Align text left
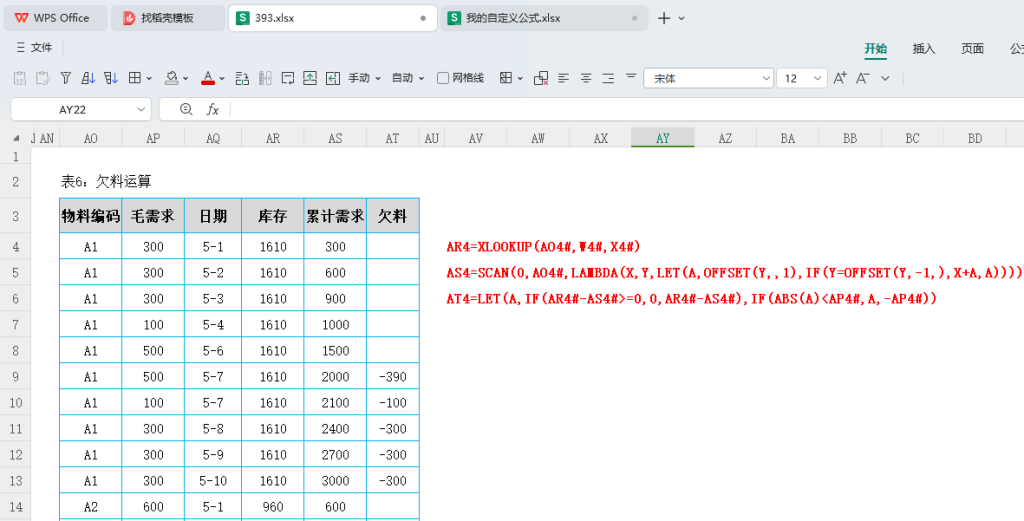 [x=564, y=78]
